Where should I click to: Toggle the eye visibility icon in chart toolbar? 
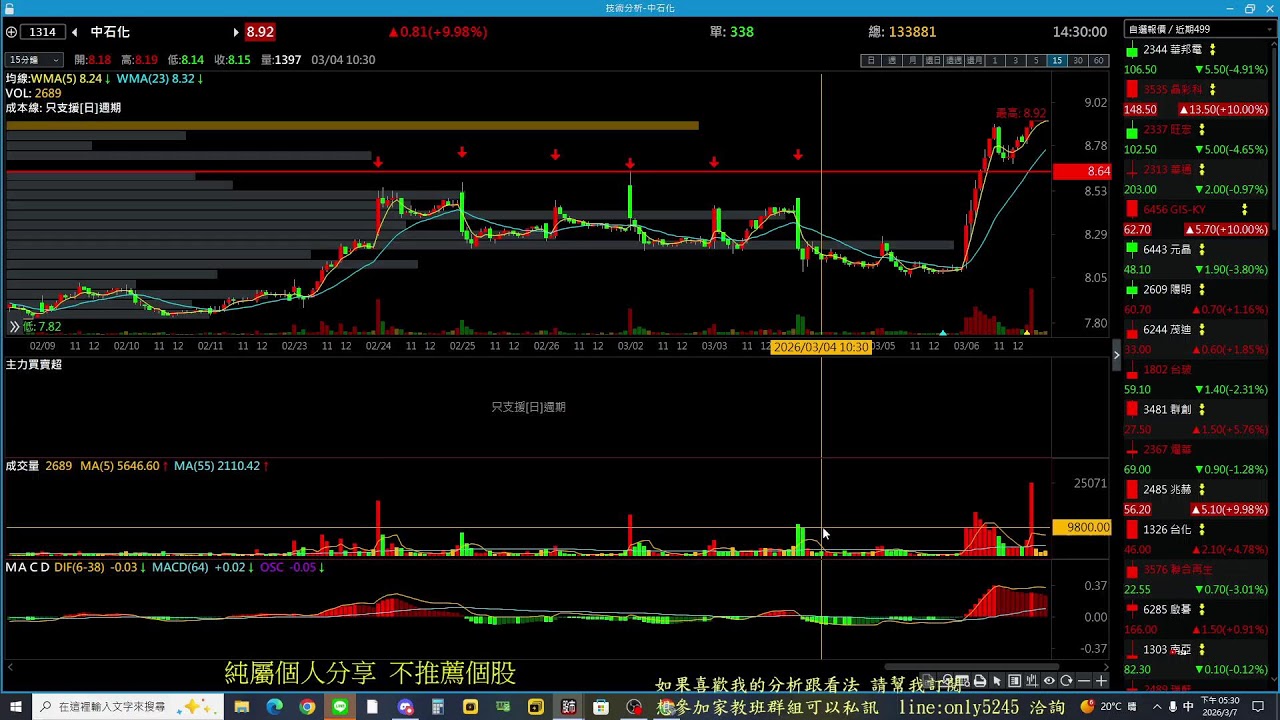(x=1049, y=681)
